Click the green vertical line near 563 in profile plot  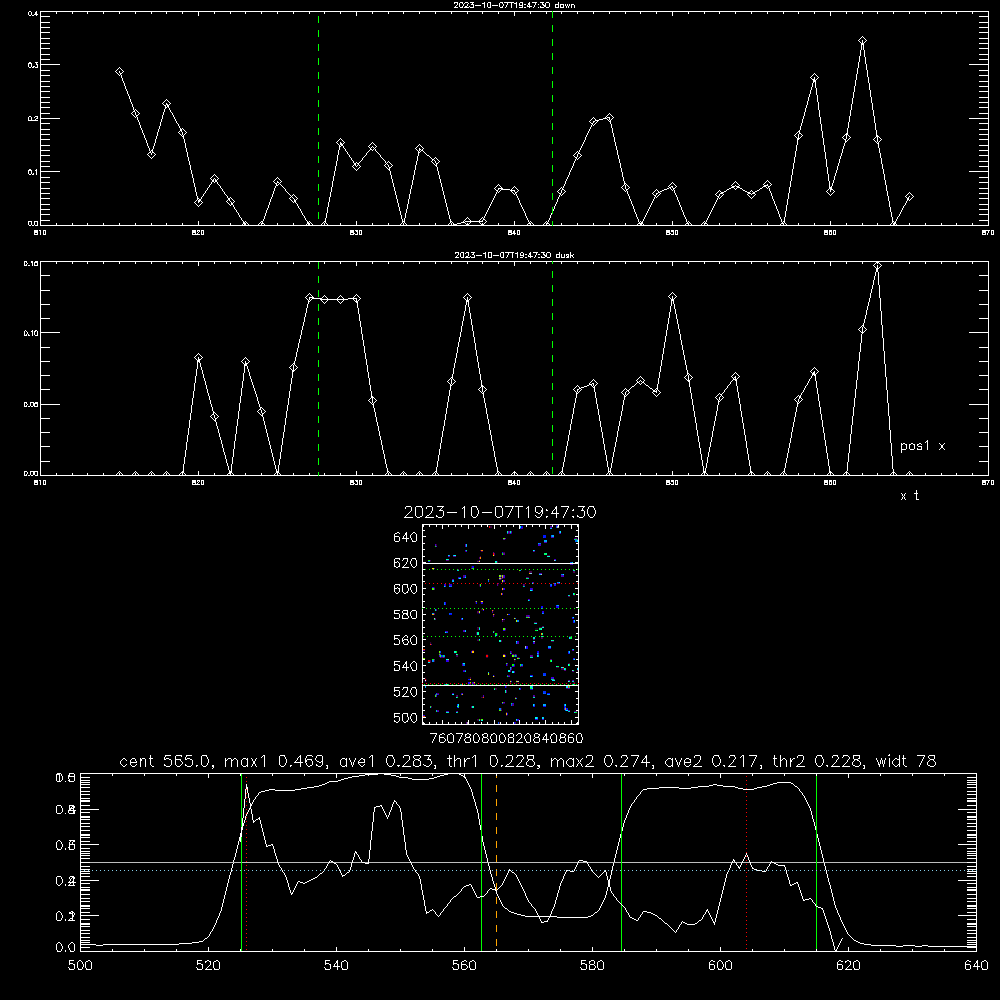point(481,861)
